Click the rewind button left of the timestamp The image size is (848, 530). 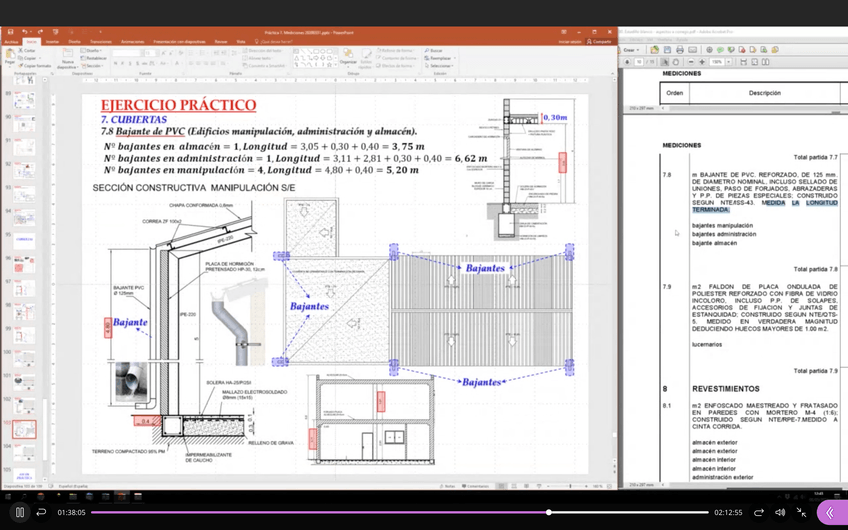41,512
